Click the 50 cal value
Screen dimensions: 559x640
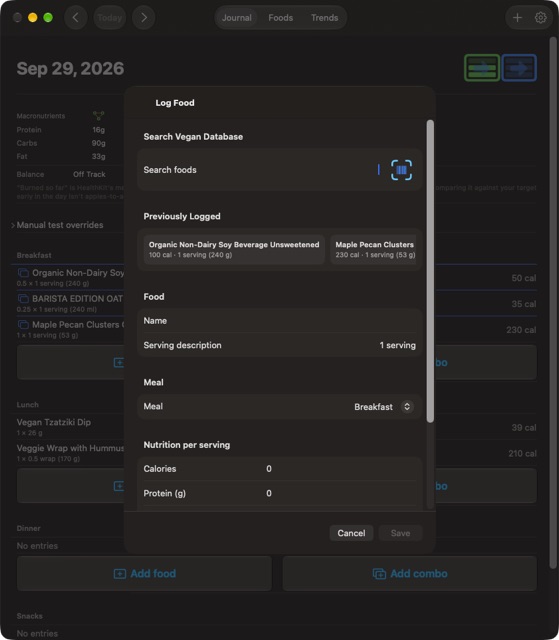524,278
